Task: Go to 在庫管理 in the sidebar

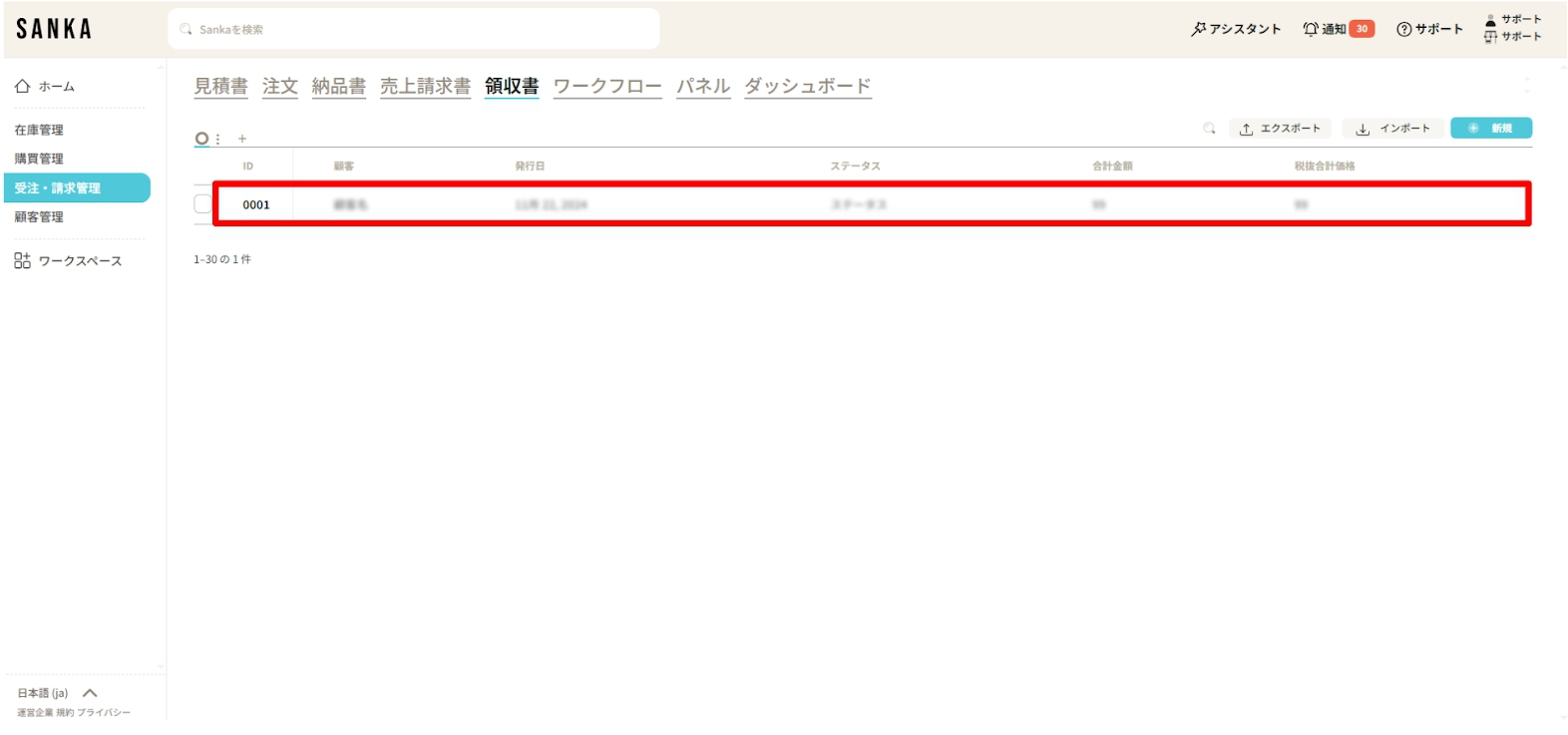Action: (39, 130)
